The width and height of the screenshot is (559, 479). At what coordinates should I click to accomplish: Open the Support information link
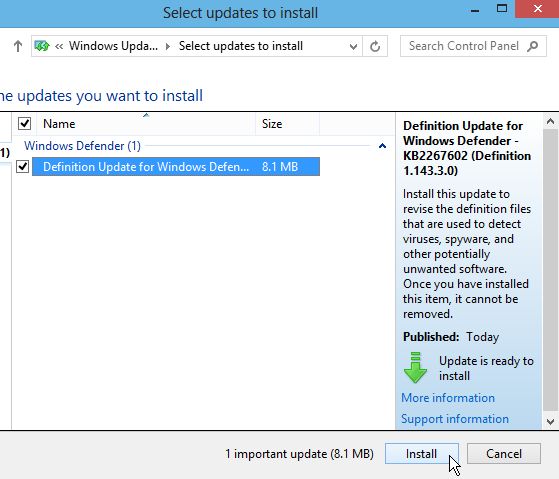[x=455, y=419]
